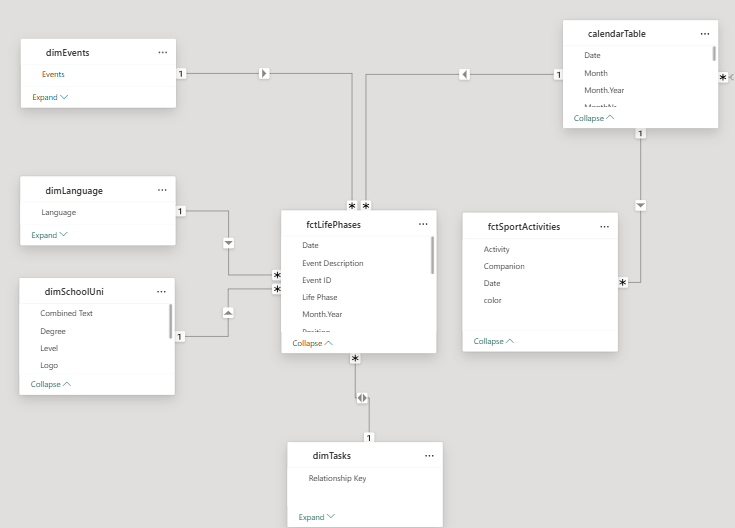
Task: Select dimLanguage relationship direction arrow
Action: 228,243
